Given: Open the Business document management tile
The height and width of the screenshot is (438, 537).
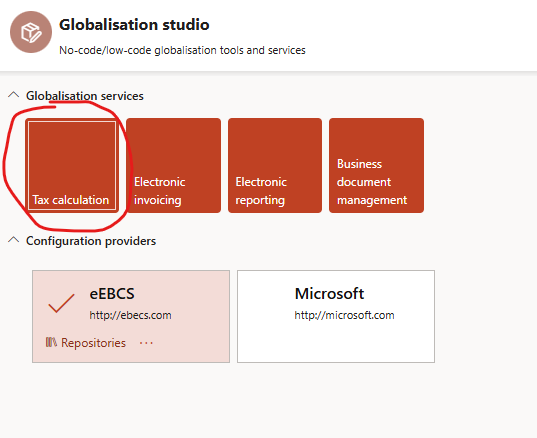Looking at the screenshot, I should pyautogui.click(x=376, y=165).
